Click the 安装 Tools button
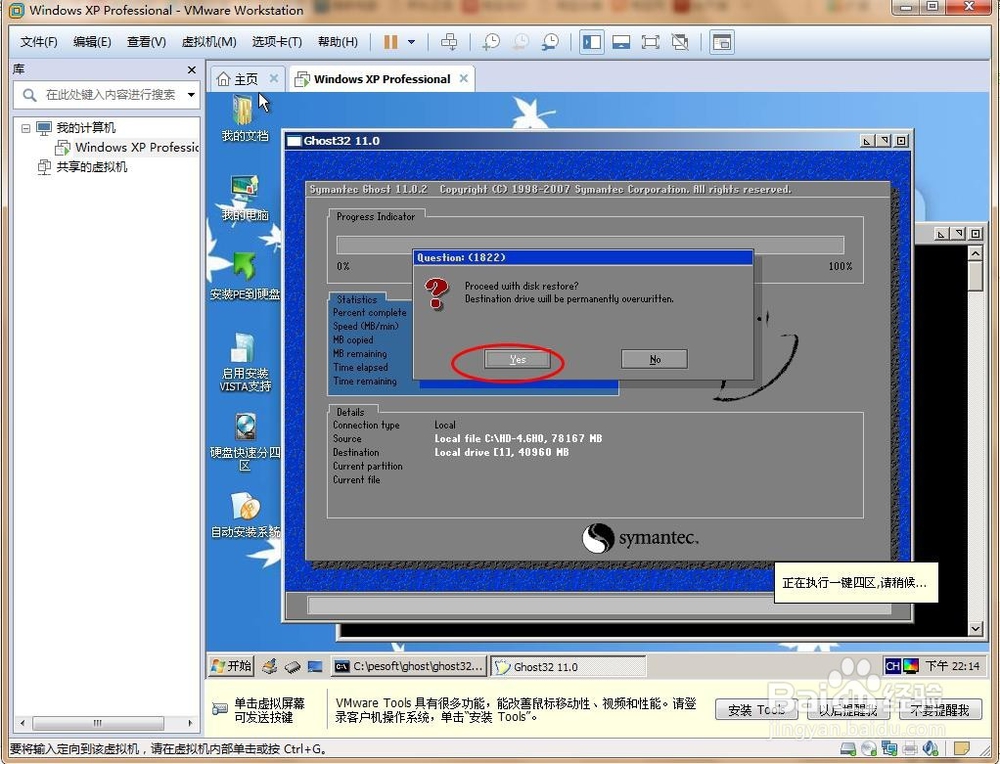Image resolution: width=1000 pixels, height=764 pixels. [x=756, y=710]
